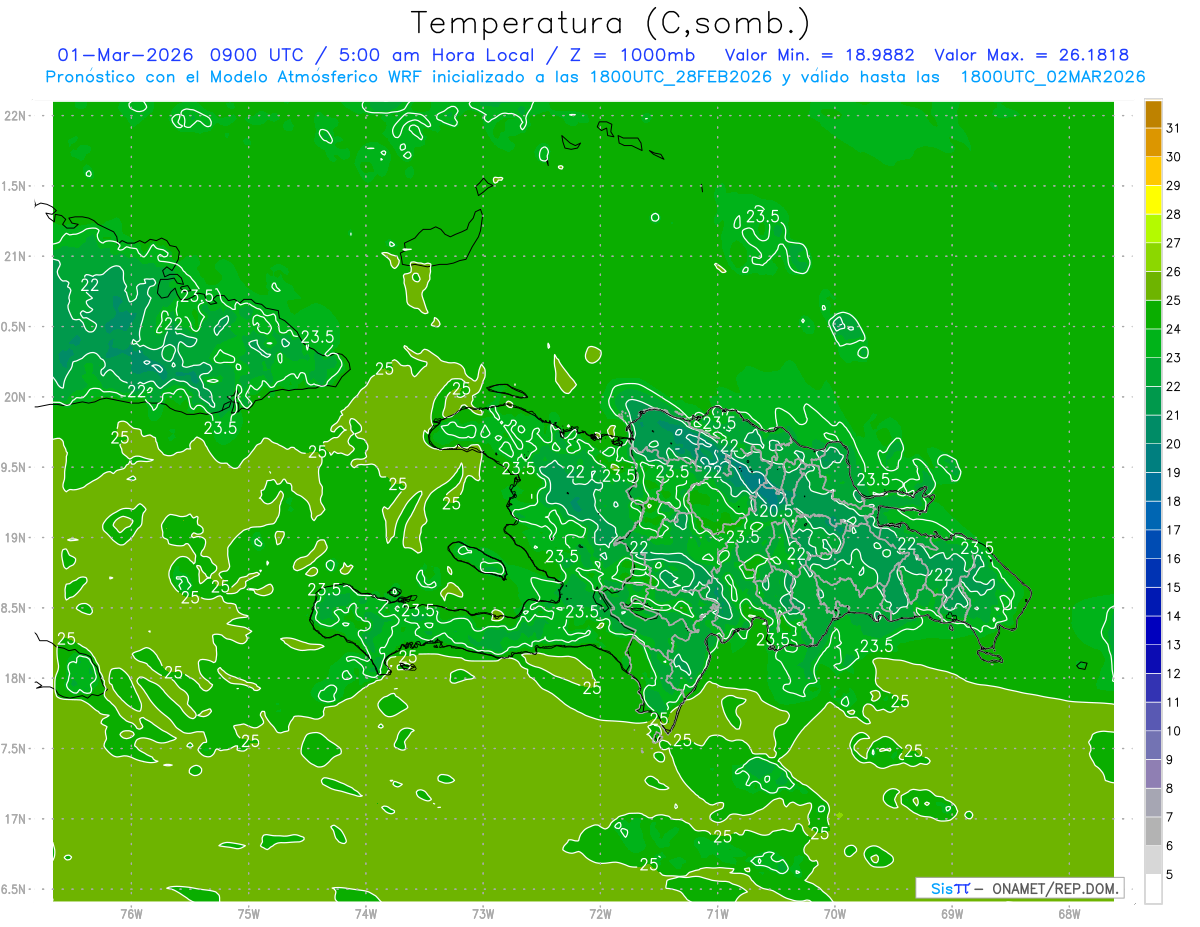Image resolution: width=1200 pixels, height=927 pixels.
Task: Click the purple swatch between 8 and 9
Action: (1153, 775)
